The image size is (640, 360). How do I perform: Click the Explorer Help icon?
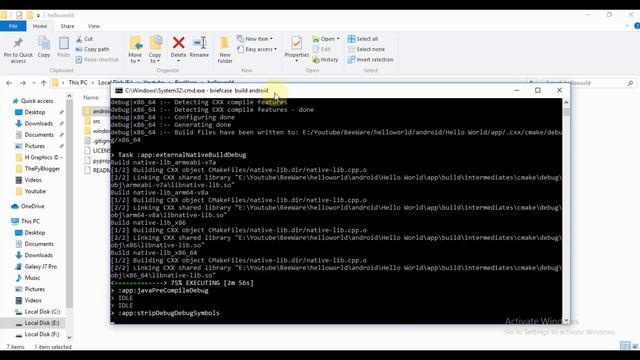pos(637,26)
